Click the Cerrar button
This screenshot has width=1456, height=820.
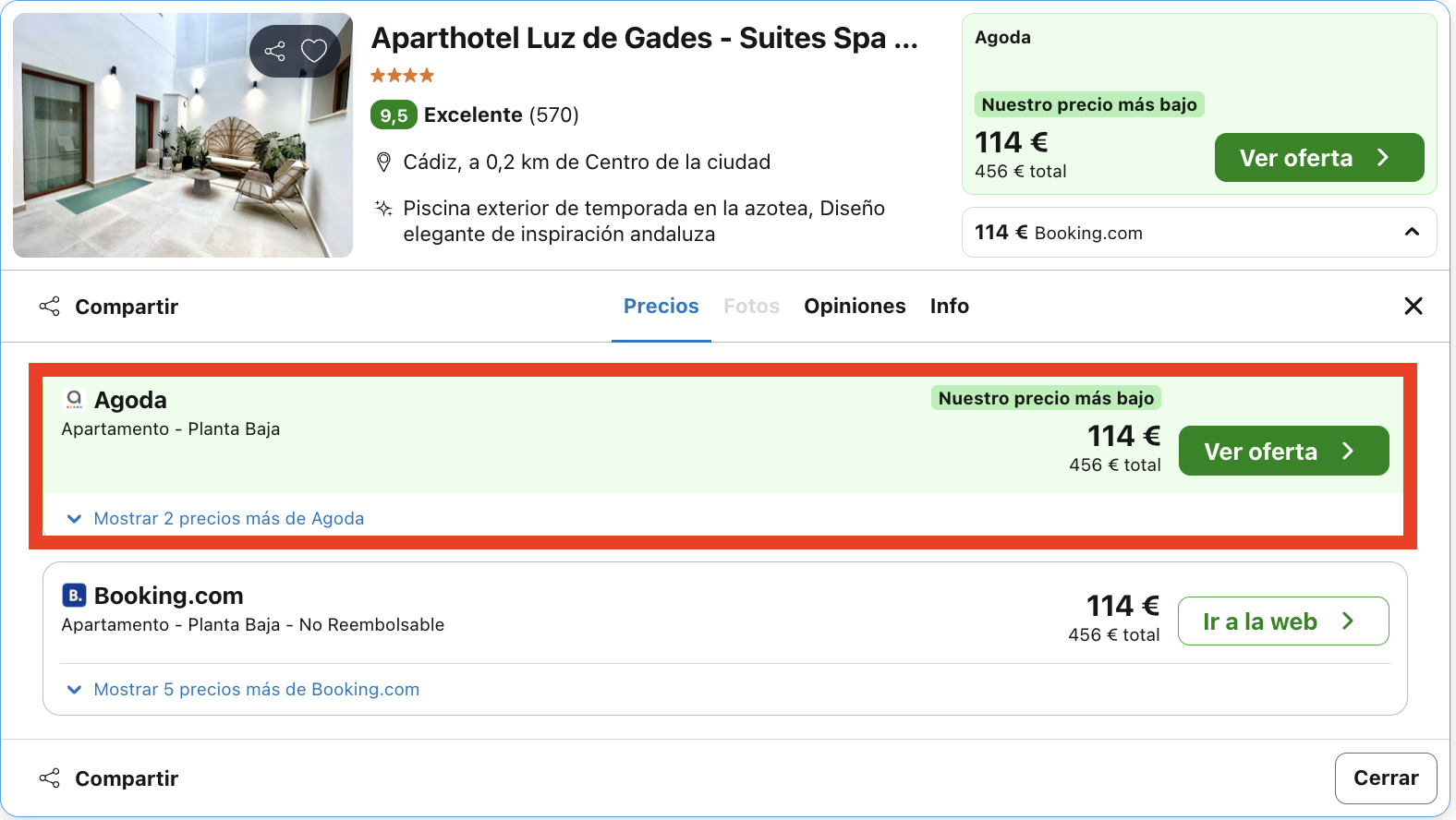pos(1386,778)
